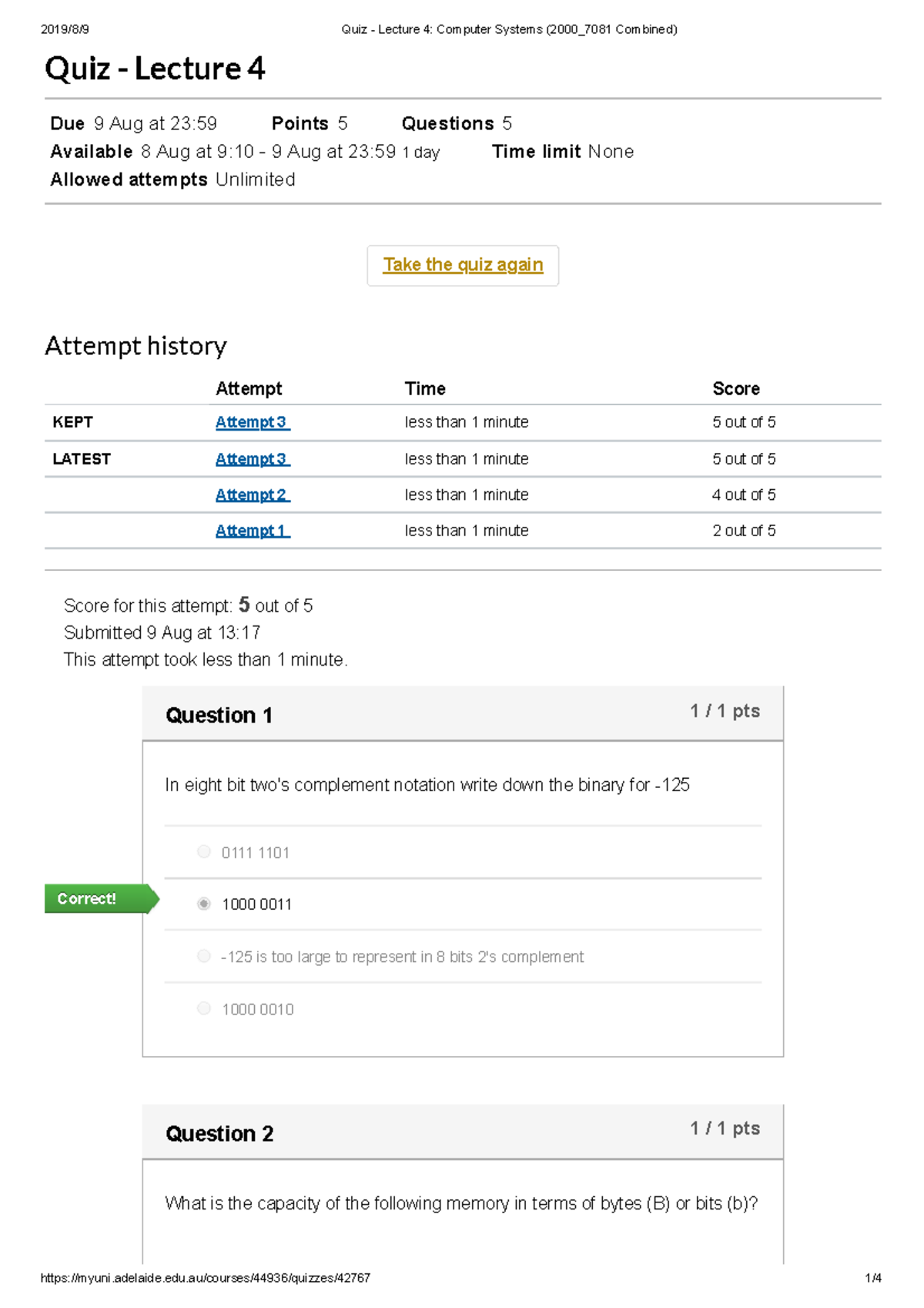
Task: Click the Take the quiz again button
Action: (x=463, y=266)
